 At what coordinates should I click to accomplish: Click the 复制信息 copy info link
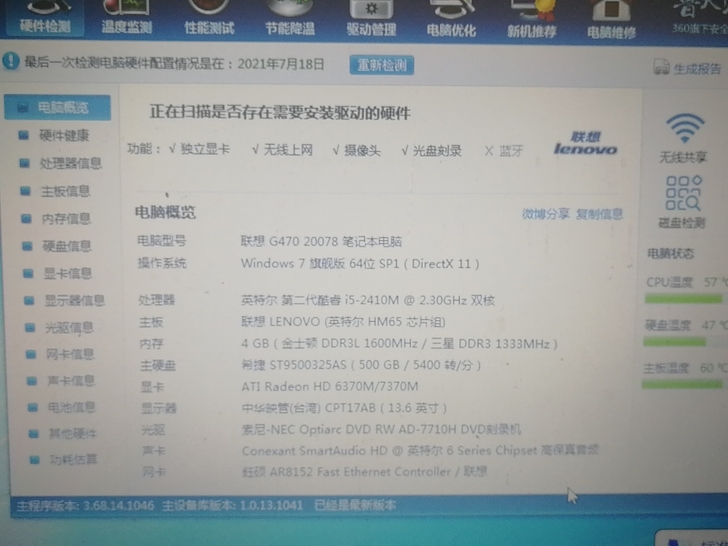pyautogui.click(x=599, y=214)
